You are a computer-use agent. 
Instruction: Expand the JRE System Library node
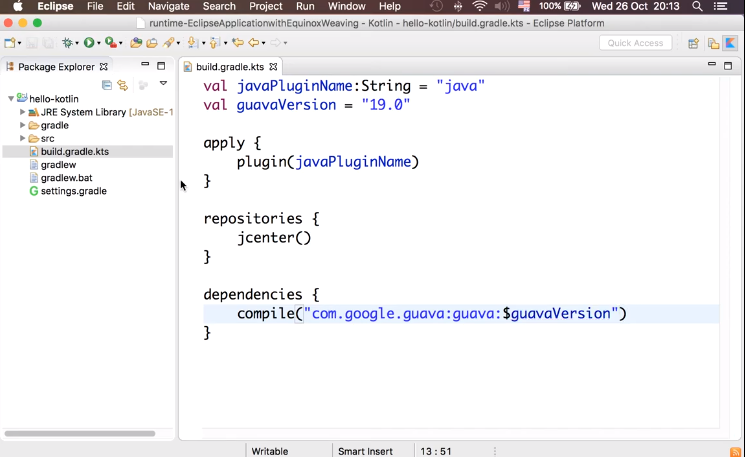(x=22, y=113)
